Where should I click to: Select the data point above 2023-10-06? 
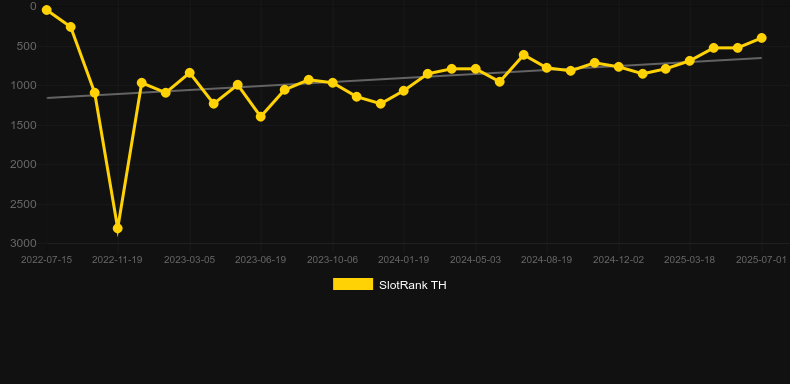[333, 83]
